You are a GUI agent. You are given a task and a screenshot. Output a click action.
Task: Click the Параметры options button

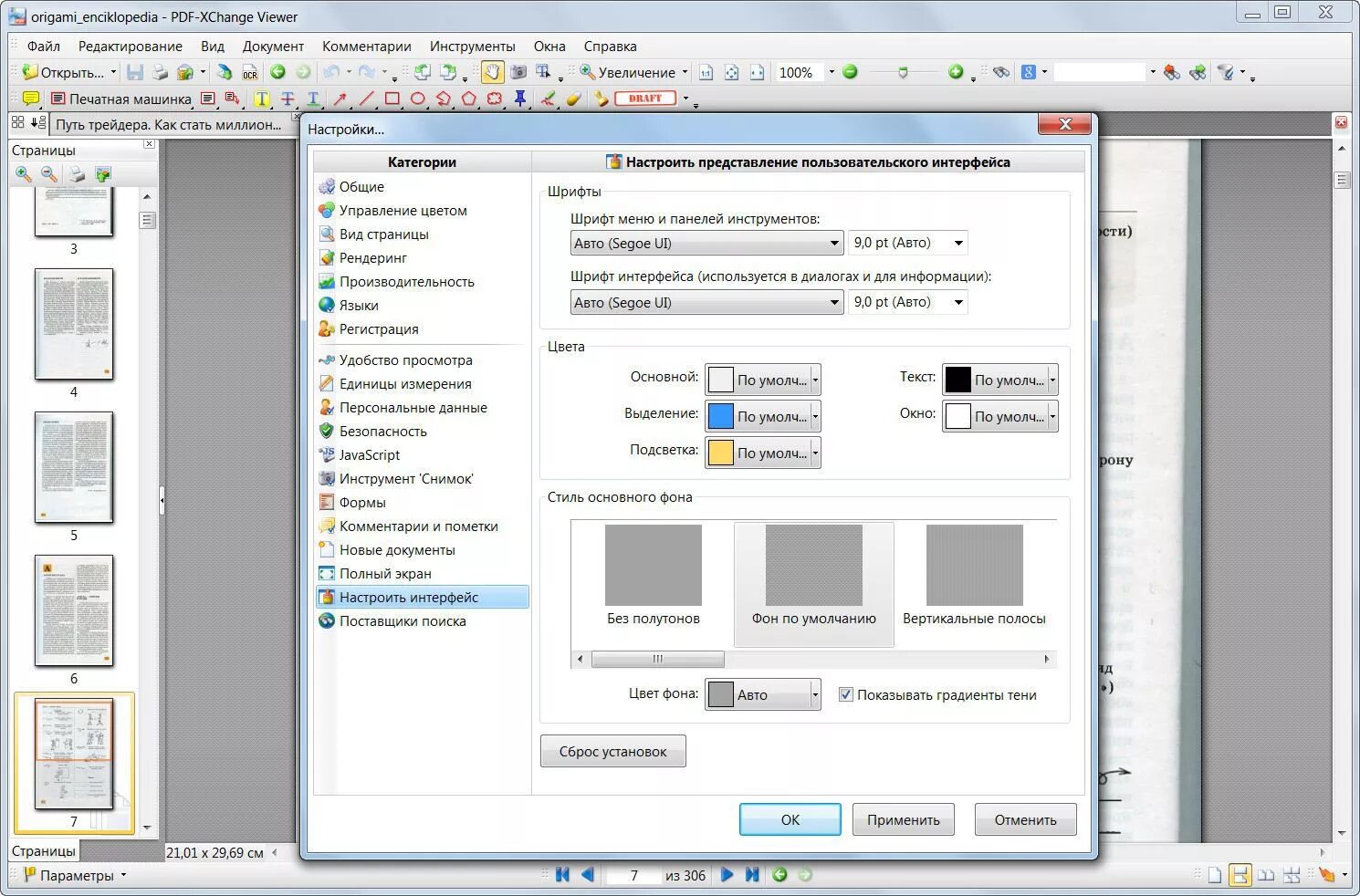click(75, 875)
